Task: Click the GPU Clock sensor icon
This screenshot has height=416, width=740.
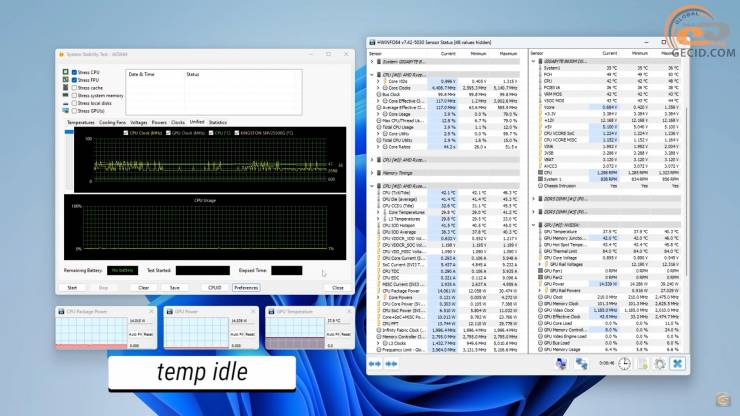Action: click(540, 297)
